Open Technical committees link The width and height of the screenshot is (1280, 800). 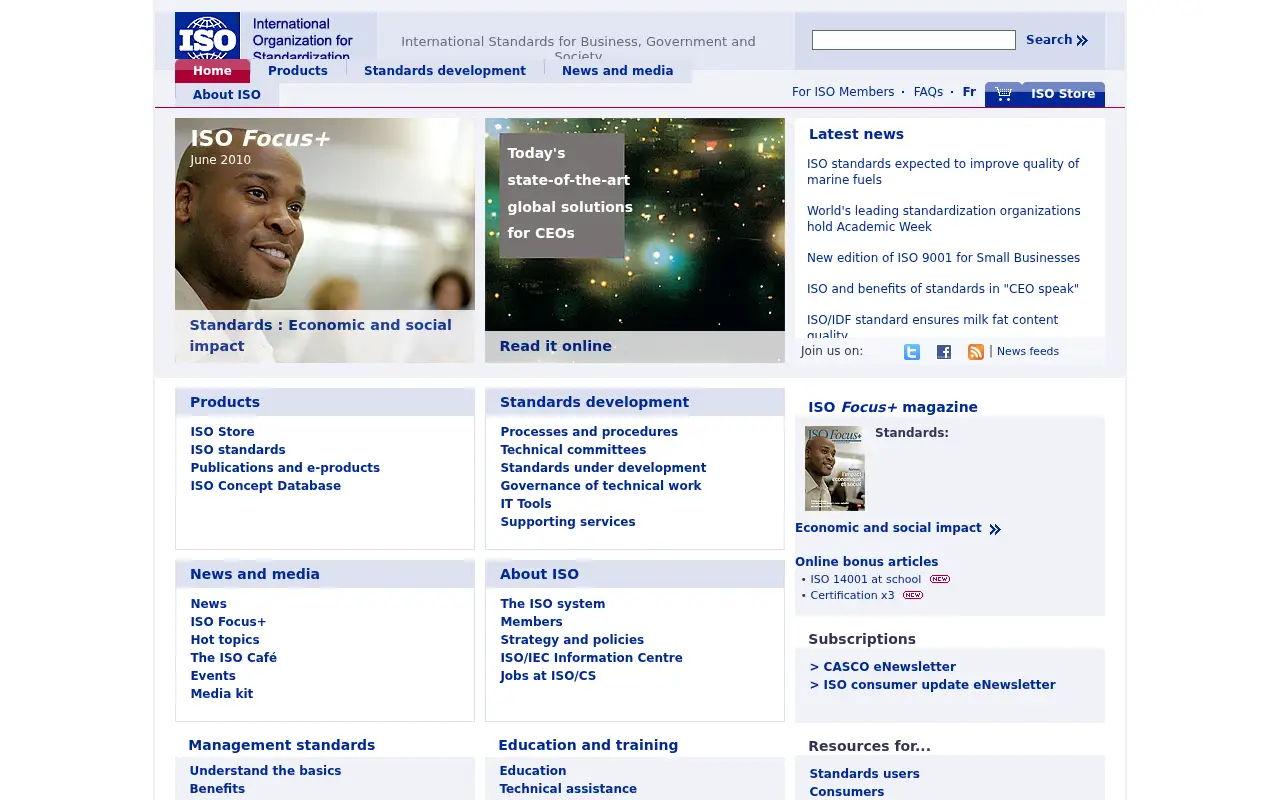coord(573,450)
